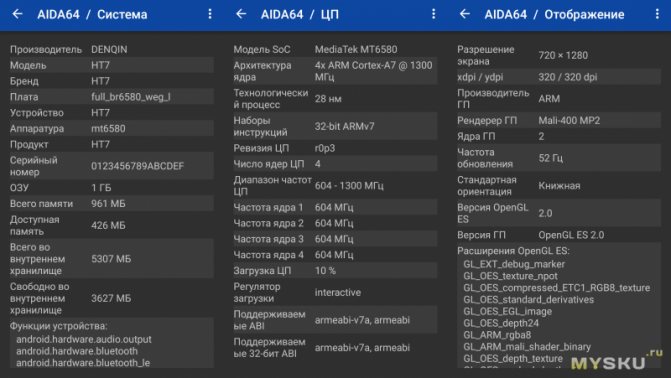The width and height of the screenshot is (671, 378).
Task: Select the Версия OpenGL ES row
Action: tap(559, 213)
